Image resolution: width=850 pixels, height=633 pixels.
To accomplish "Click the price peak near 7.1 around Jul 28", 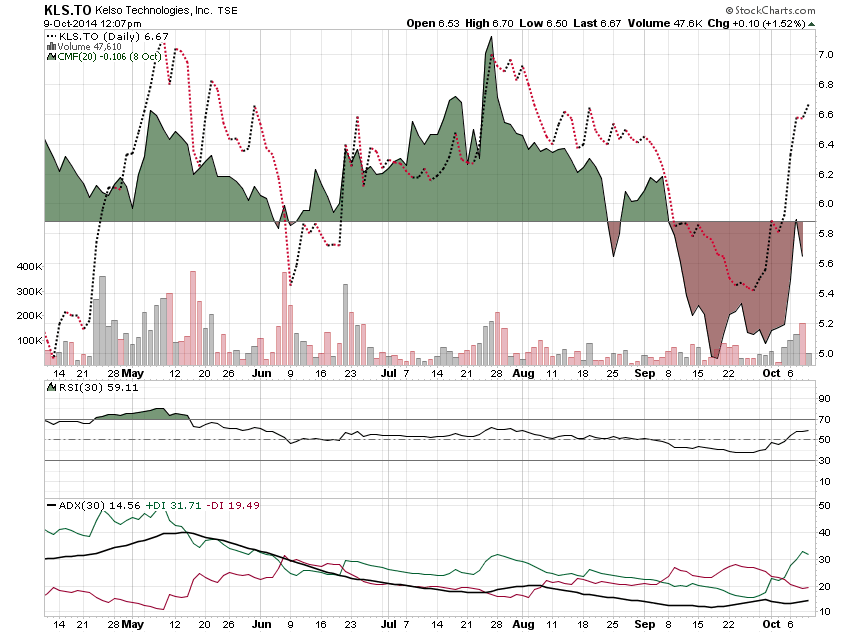I will click(x=491, y=39).
